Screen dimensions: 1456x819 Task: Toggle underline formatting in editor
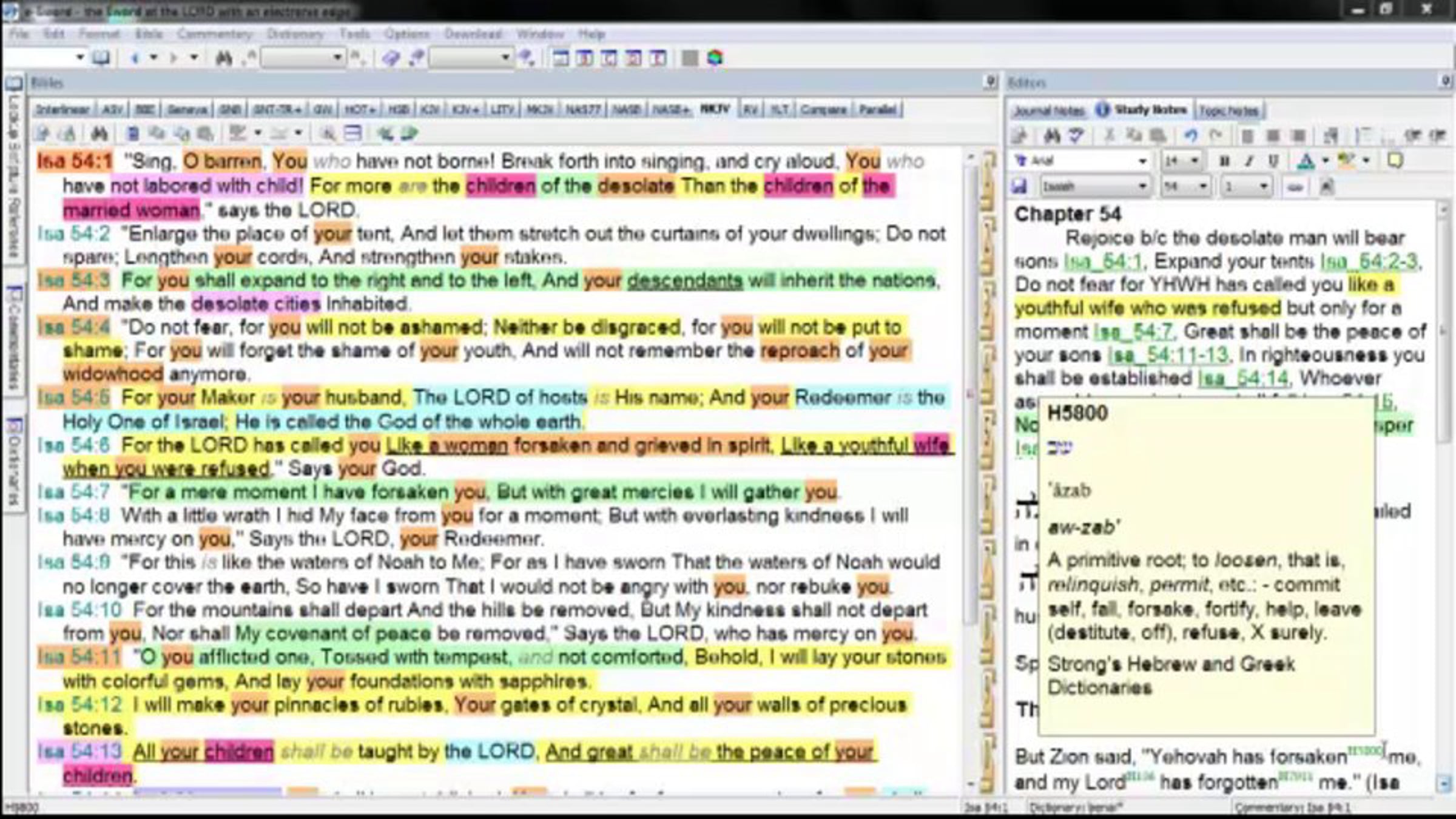tap(1273, 161)
